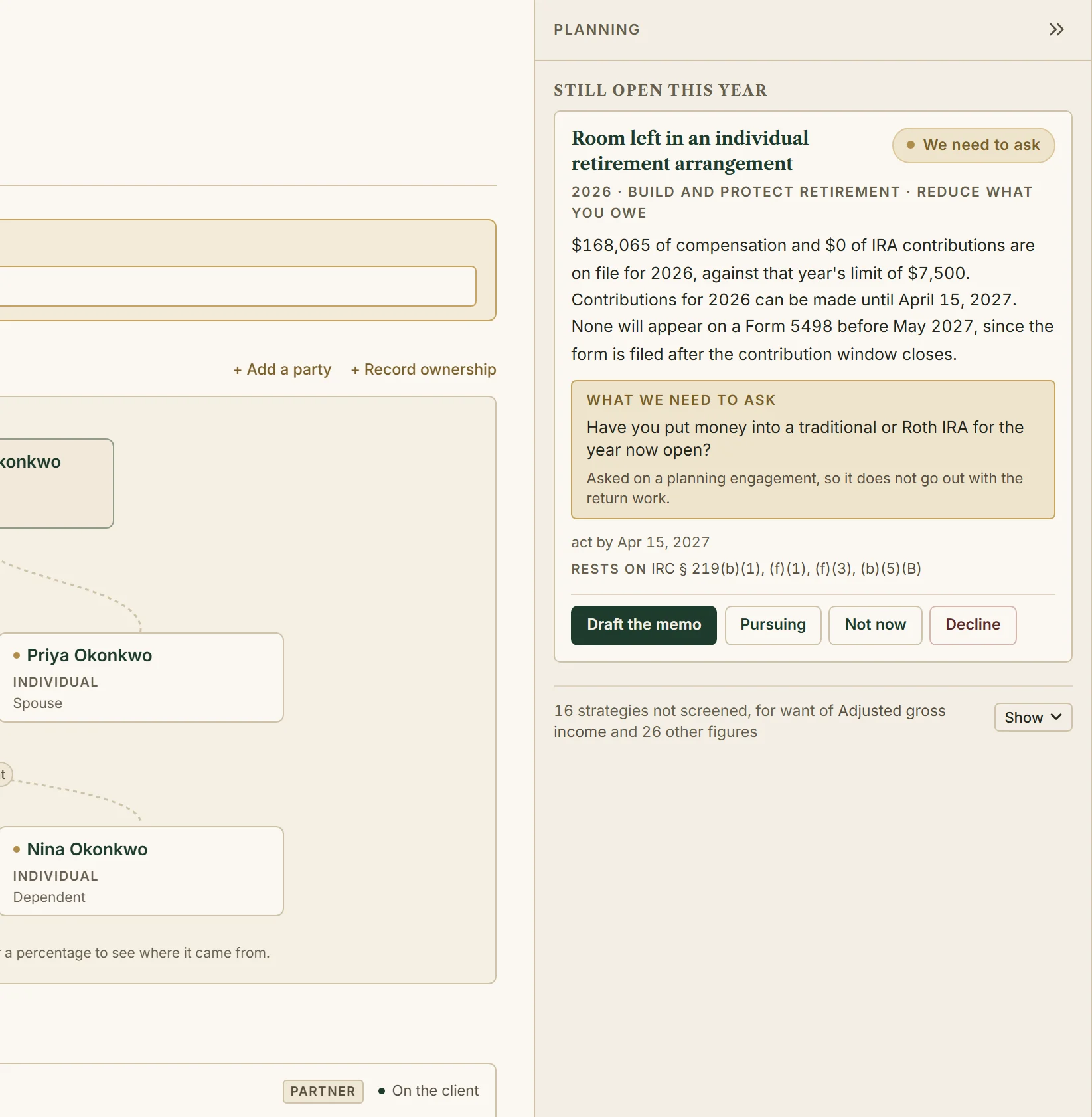Choose Not now for this strategy
This screenshot has height=1117, width=1092.
[875, 625]
